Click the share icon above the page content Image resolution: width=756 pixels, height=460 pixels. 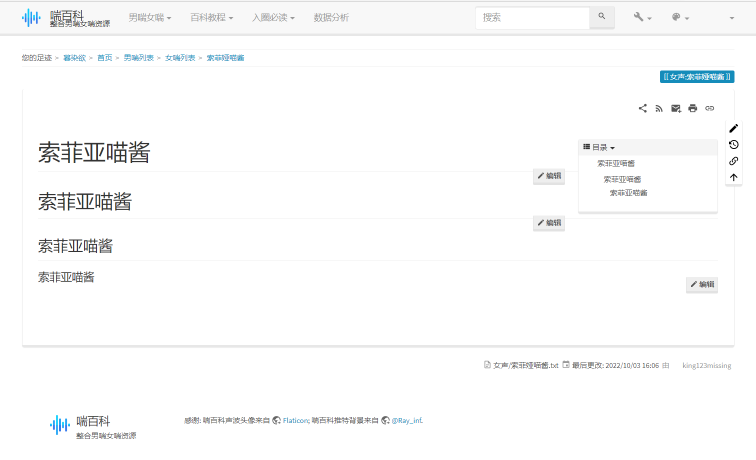coord(643,108)
